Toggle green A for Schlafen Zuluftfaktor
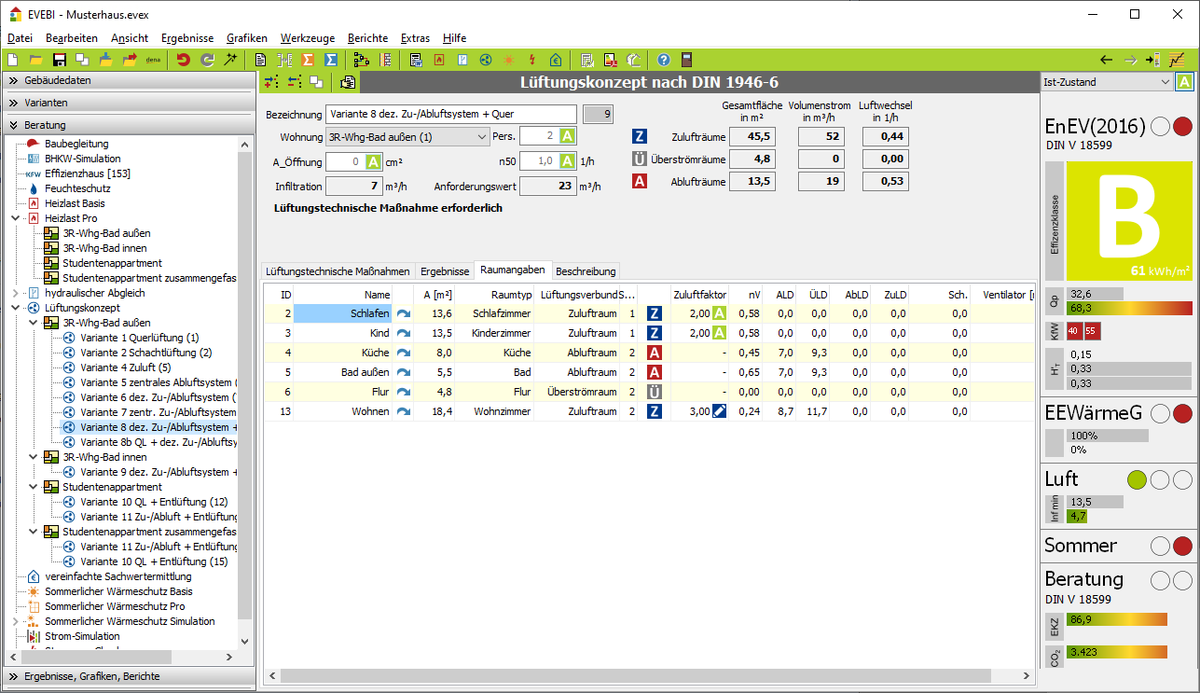 tap(719, 314)
